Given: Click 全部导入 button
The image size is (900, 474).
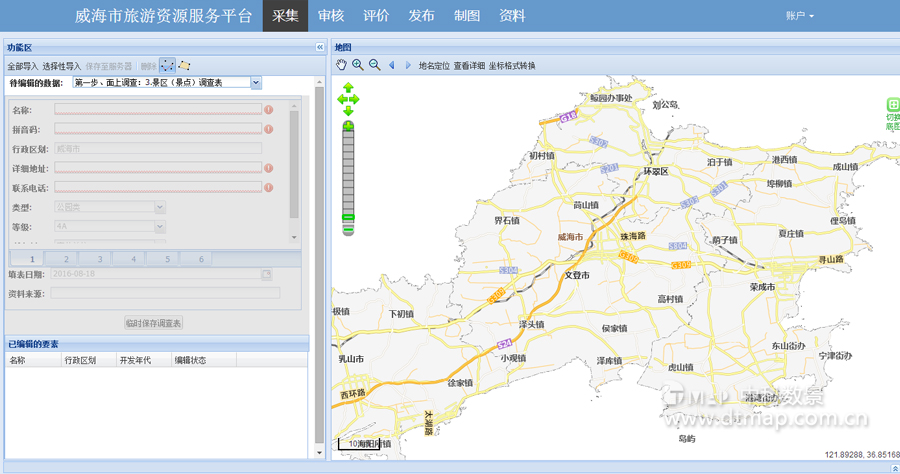Looking at the screenshot, I should click(x=22, y=66).
